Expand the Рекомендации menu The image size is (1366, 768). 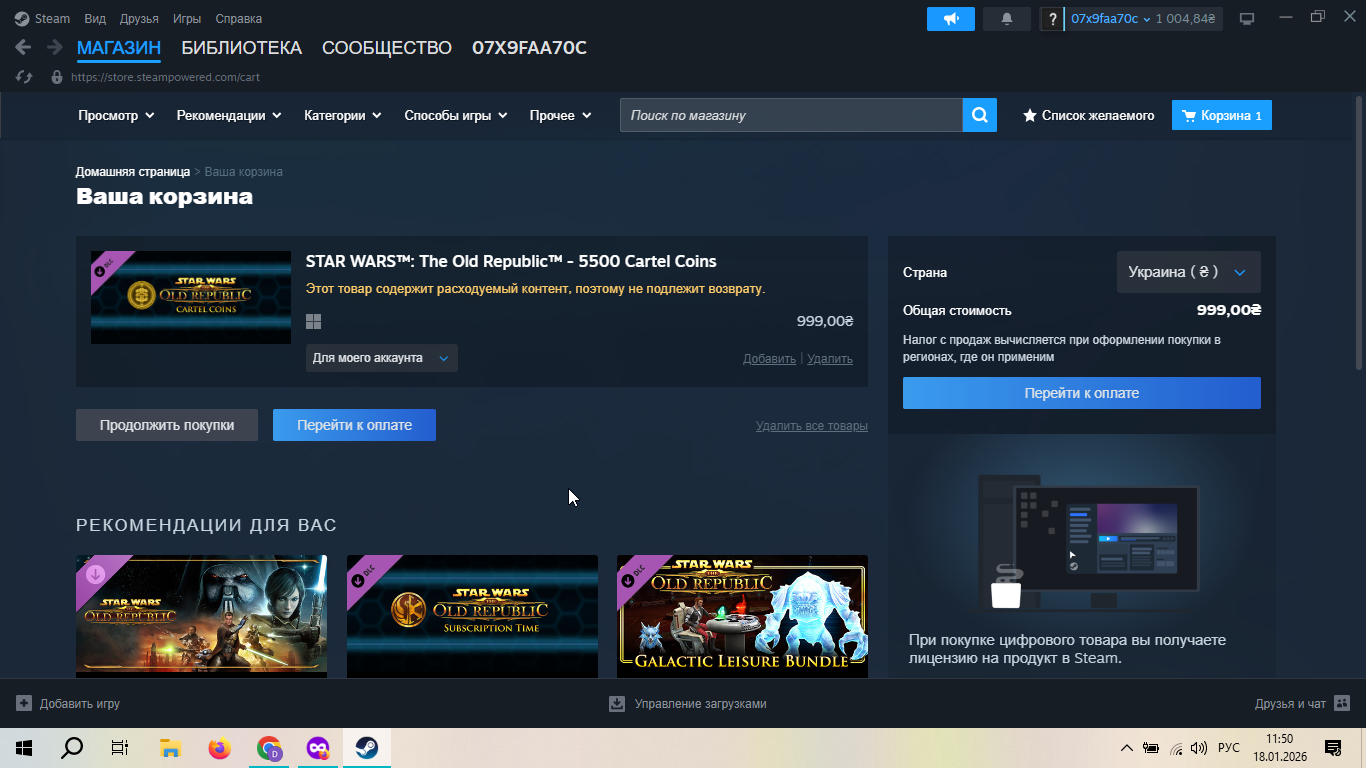point(229,115)
